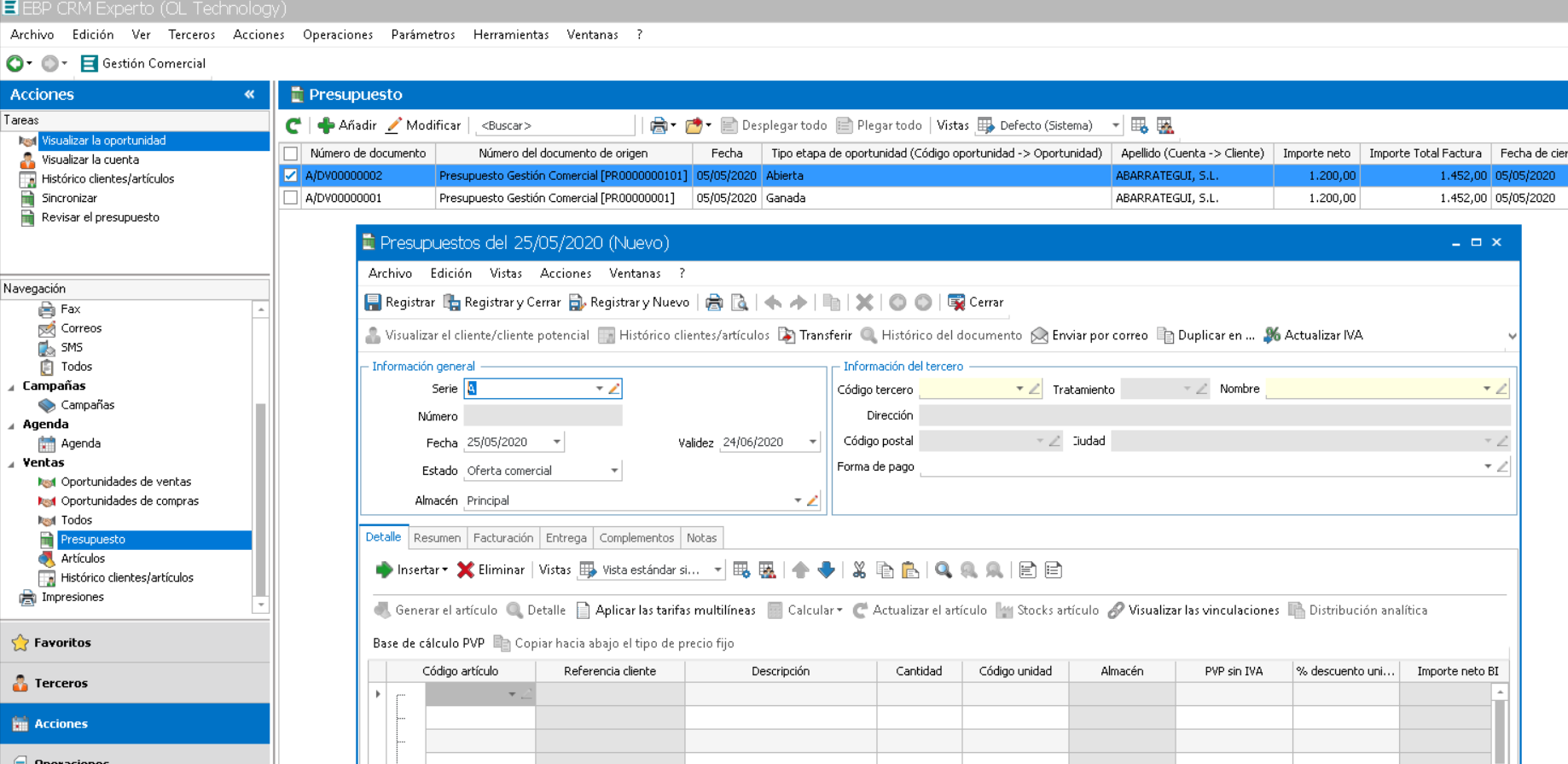The width and height of the screenshot is (1568, 764).
Task: Open the Almacén Principal dropdown
Action: pos(798,501)
